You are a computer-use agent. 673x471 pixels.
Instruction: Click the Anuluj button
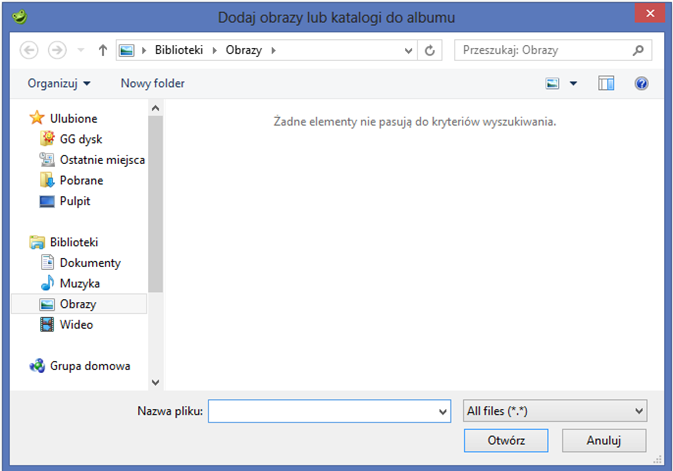604,441
